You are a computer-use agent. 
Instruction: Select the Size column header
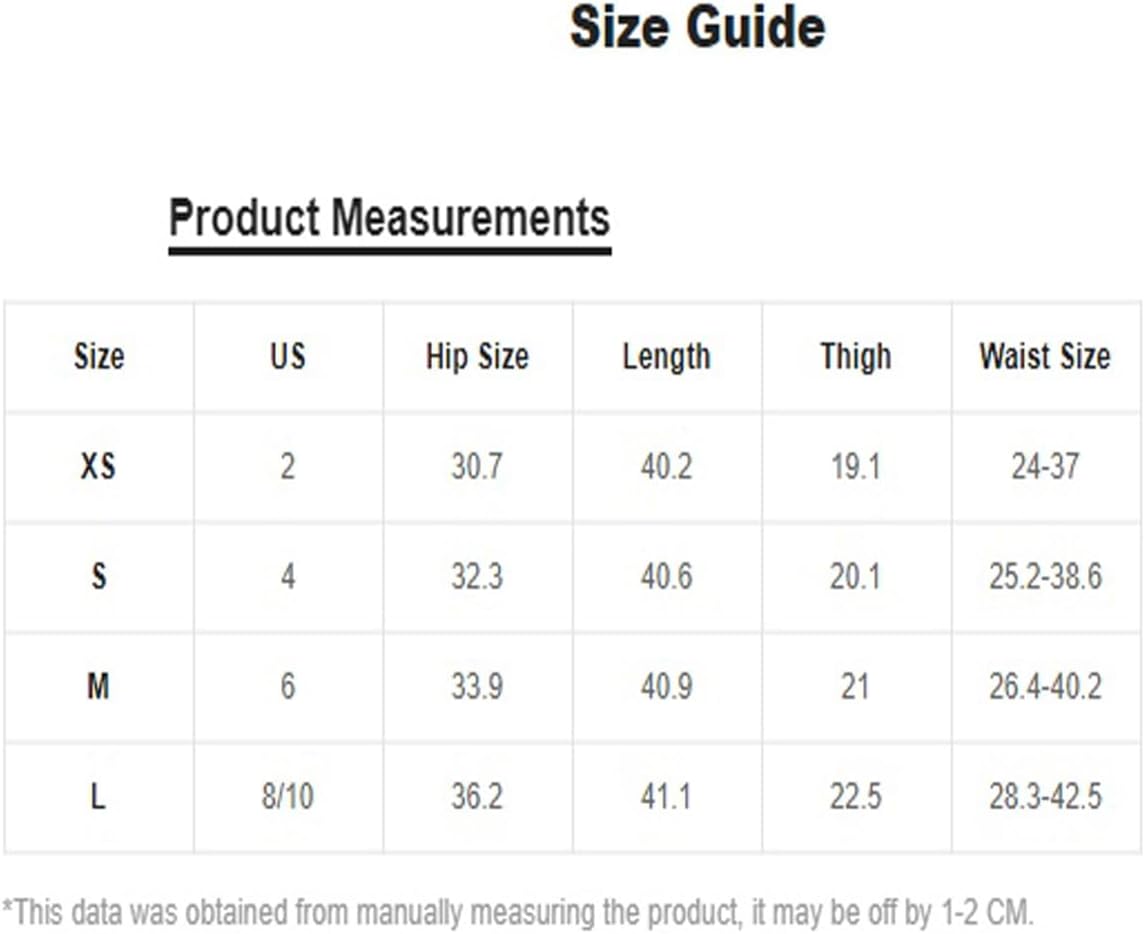click(x=99, y=356)
